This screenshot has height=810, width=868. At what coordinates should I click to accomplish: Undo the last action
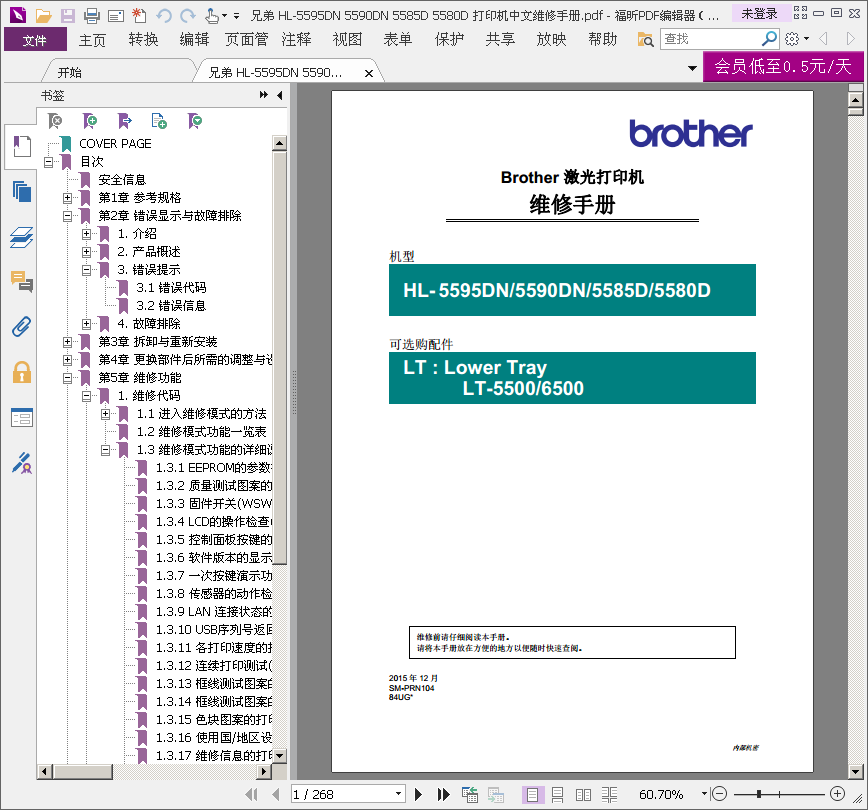tap(164, 16)
